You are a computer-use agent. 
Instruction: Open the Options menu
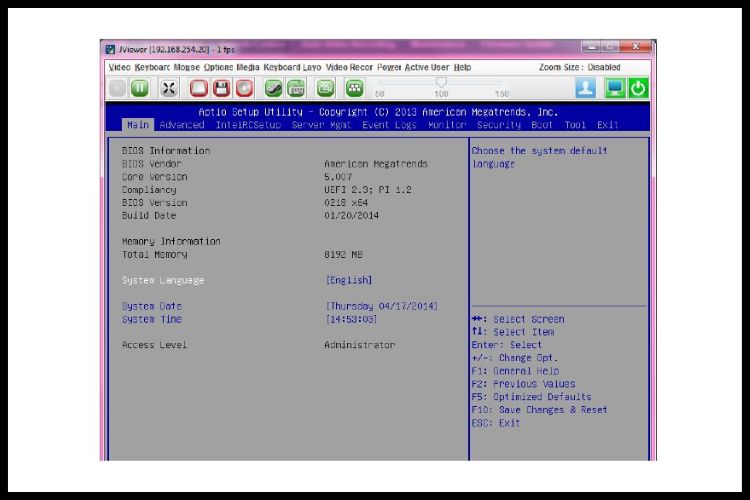click(219, 67)
